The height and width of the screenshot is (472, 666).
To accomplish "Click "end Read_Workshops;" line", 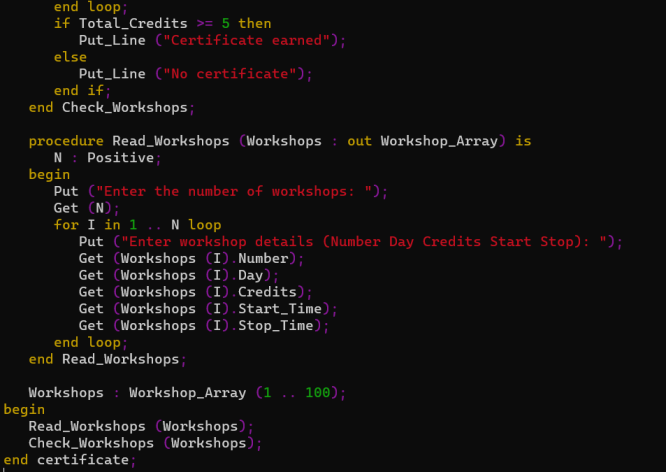I will (x=107, y=359).
